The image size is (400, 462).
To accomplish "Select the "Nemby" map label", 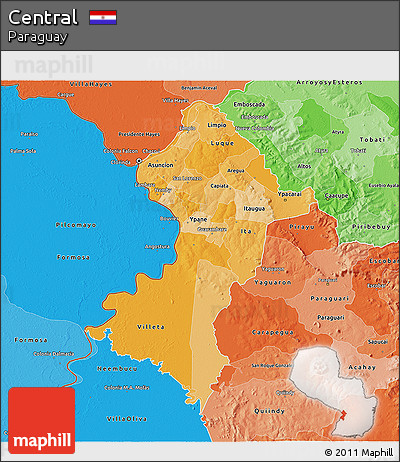I will 163,190.
